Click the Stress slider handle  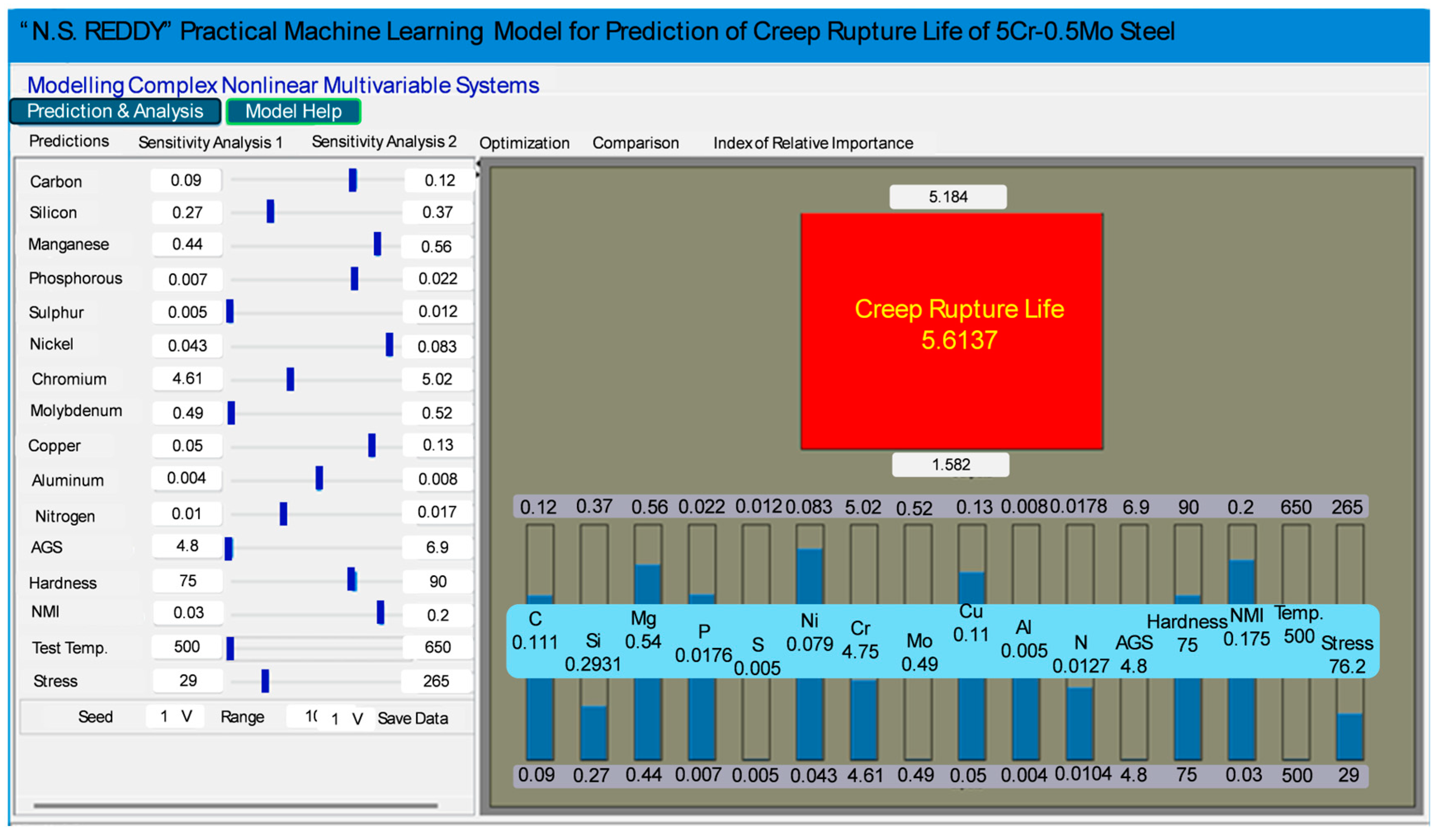tap(265, 681)
